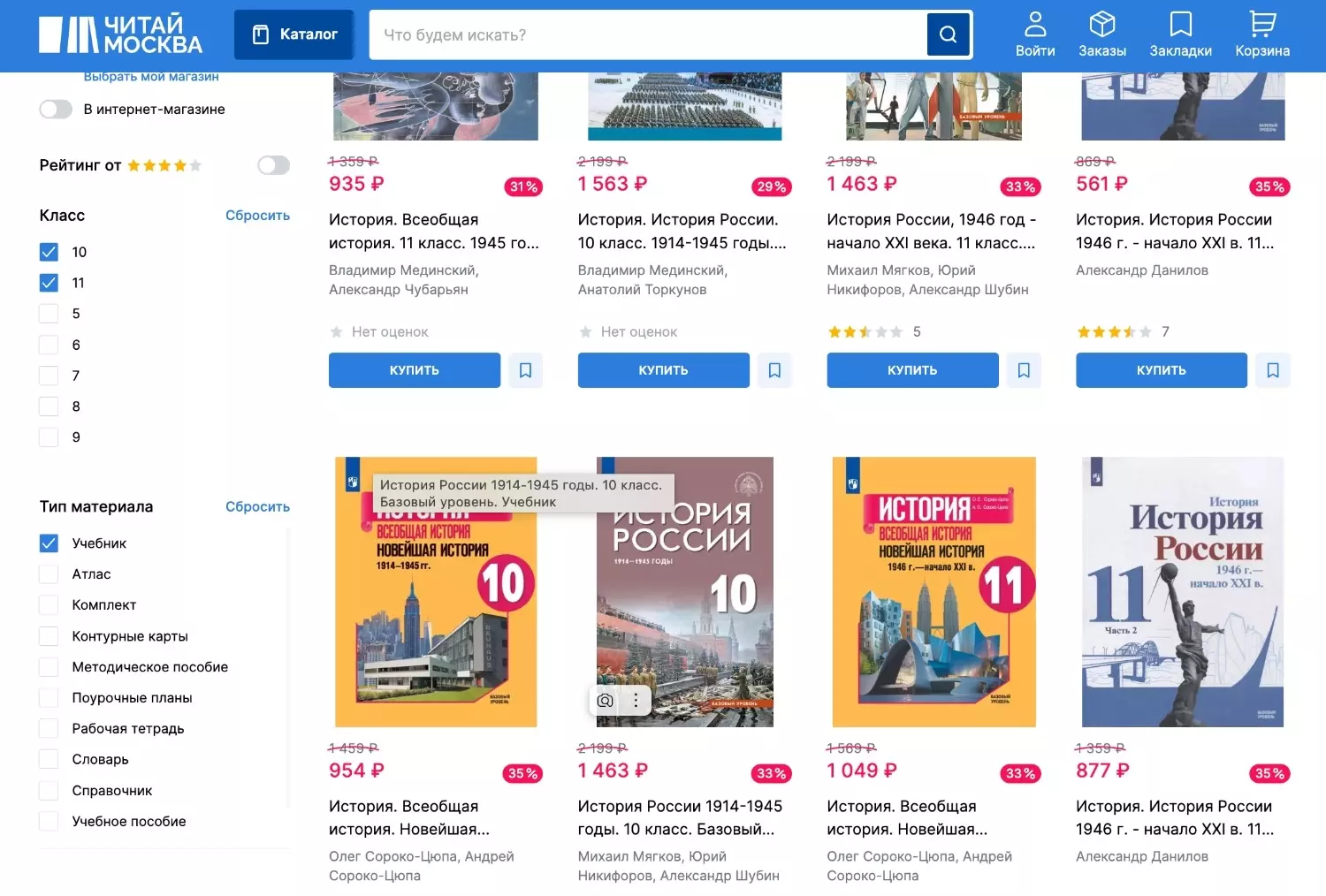This screenshot has height=896, width=1326.
Task: Uncheck the Учебник material checkbox
Action: click(49, 543)
